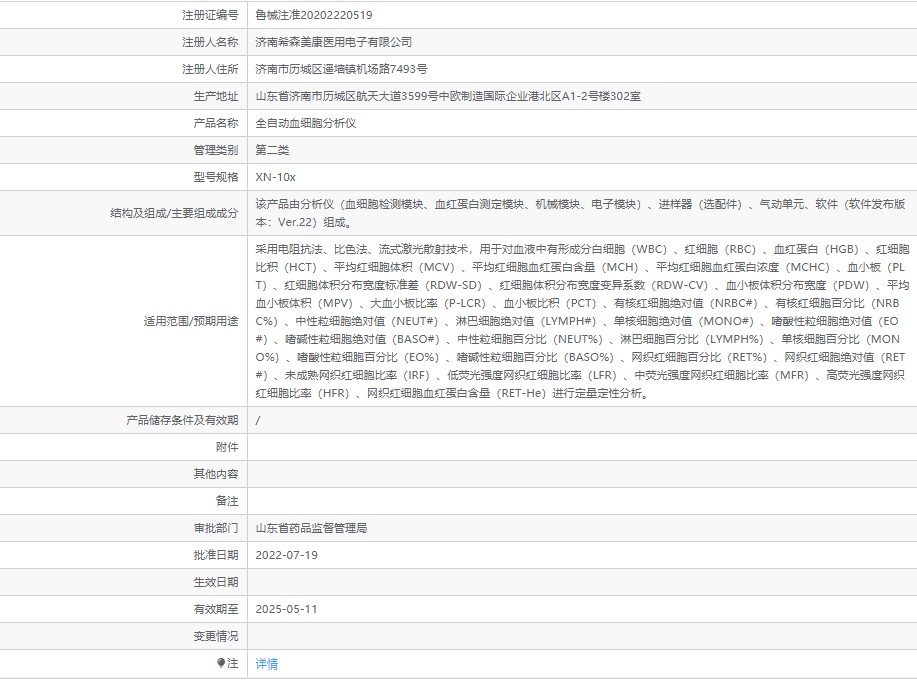The height and width of the screenshot is (687, 917).
Task: Click expiry date value 2025-05-11
Action: (286, 608)
